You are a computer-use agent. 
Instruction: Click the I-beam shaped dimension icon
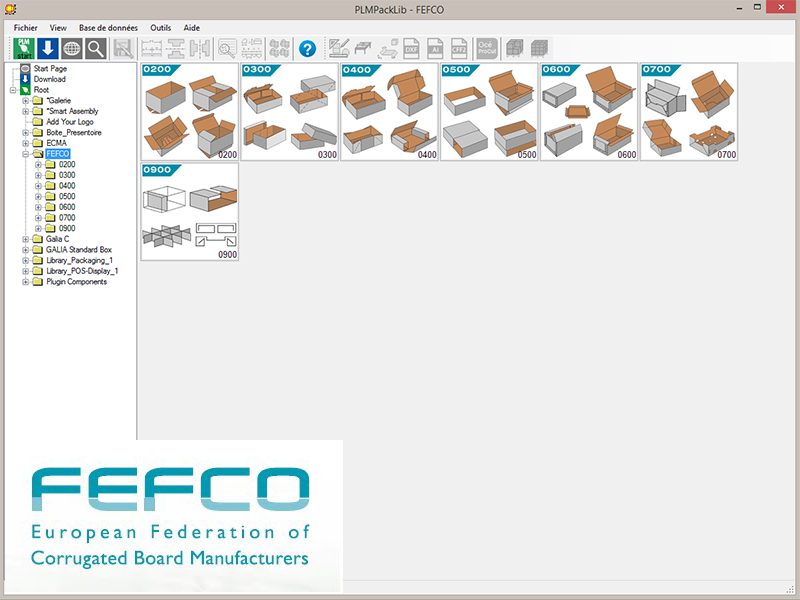pos(176,48)
